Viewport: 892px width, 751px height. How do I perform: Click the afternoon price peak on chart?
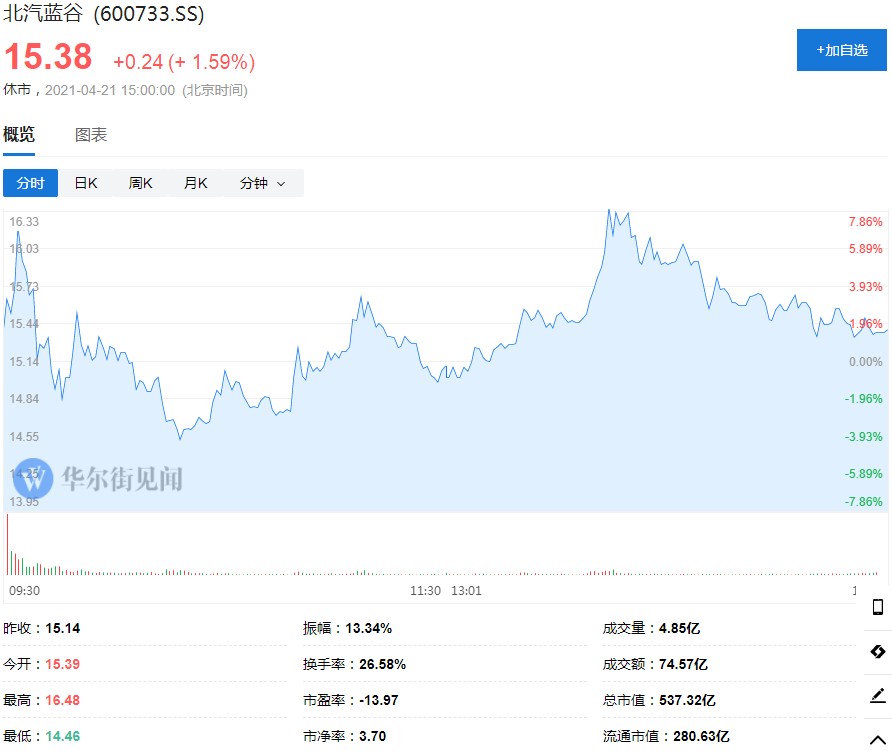(x=609, y=211)
